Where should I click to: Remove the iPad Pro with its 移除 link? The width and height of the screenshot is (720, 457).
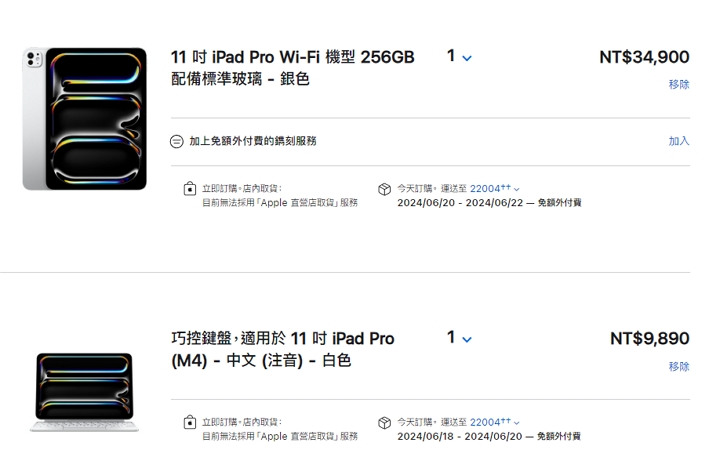click(679, 85)
